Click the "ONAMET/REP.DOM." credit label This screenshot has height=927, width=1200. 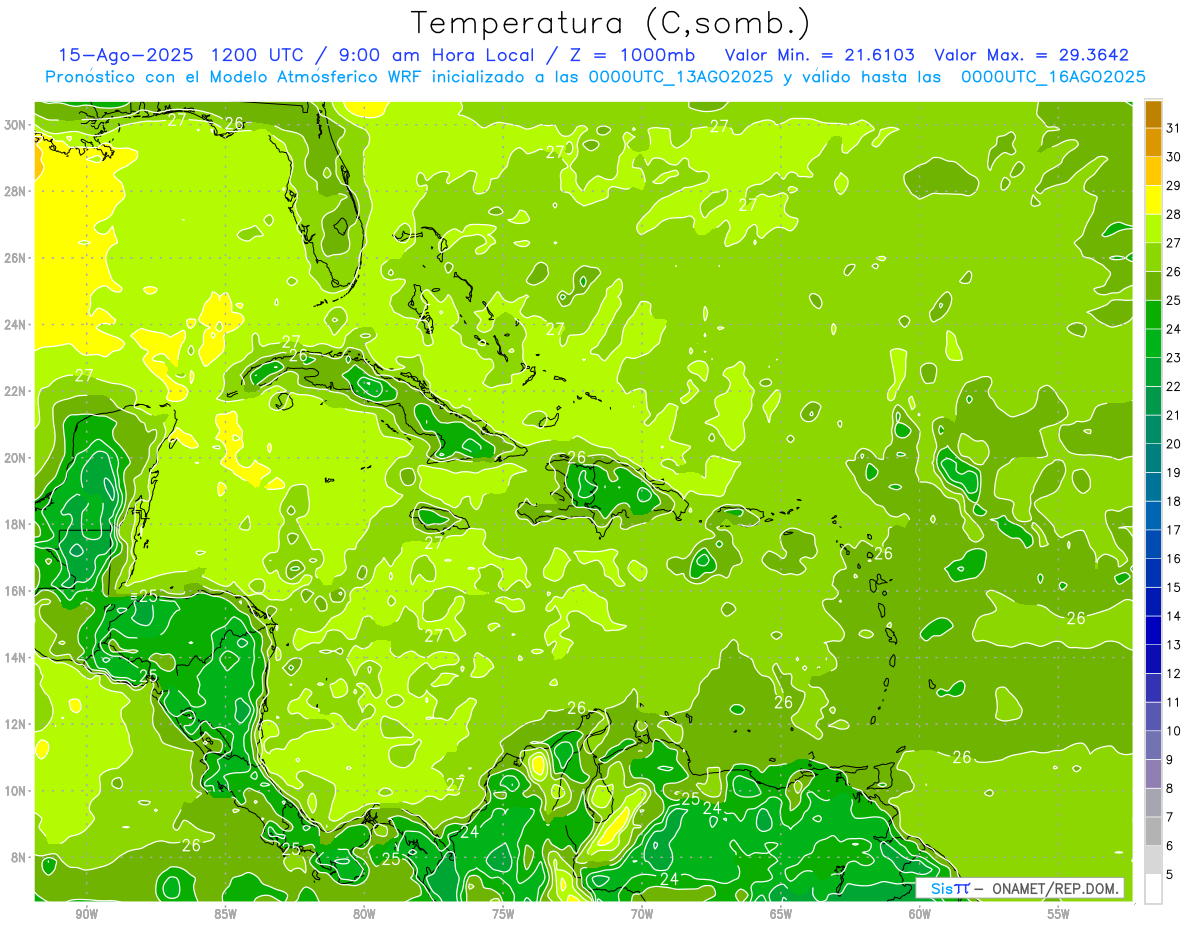(x=1057, y=888)
